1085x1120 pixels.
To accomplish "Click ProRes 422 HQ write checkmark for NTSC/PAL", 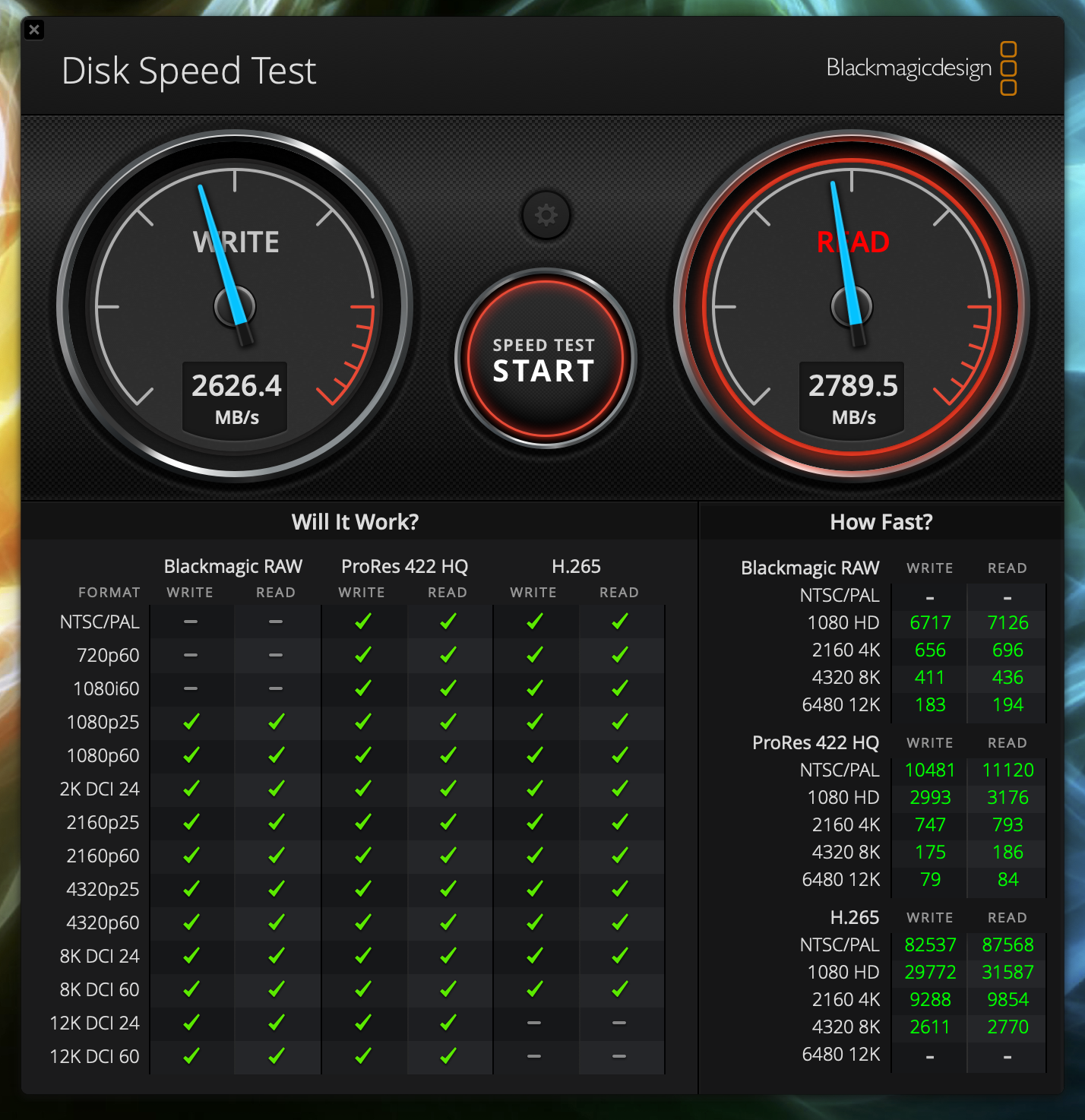I will [x=362, y=622].
